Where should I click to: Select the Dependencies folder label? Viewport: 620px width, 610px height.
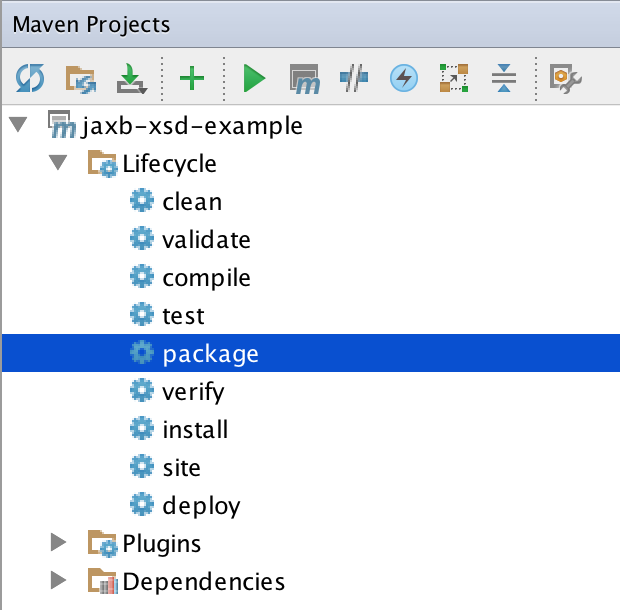(204, 582)
